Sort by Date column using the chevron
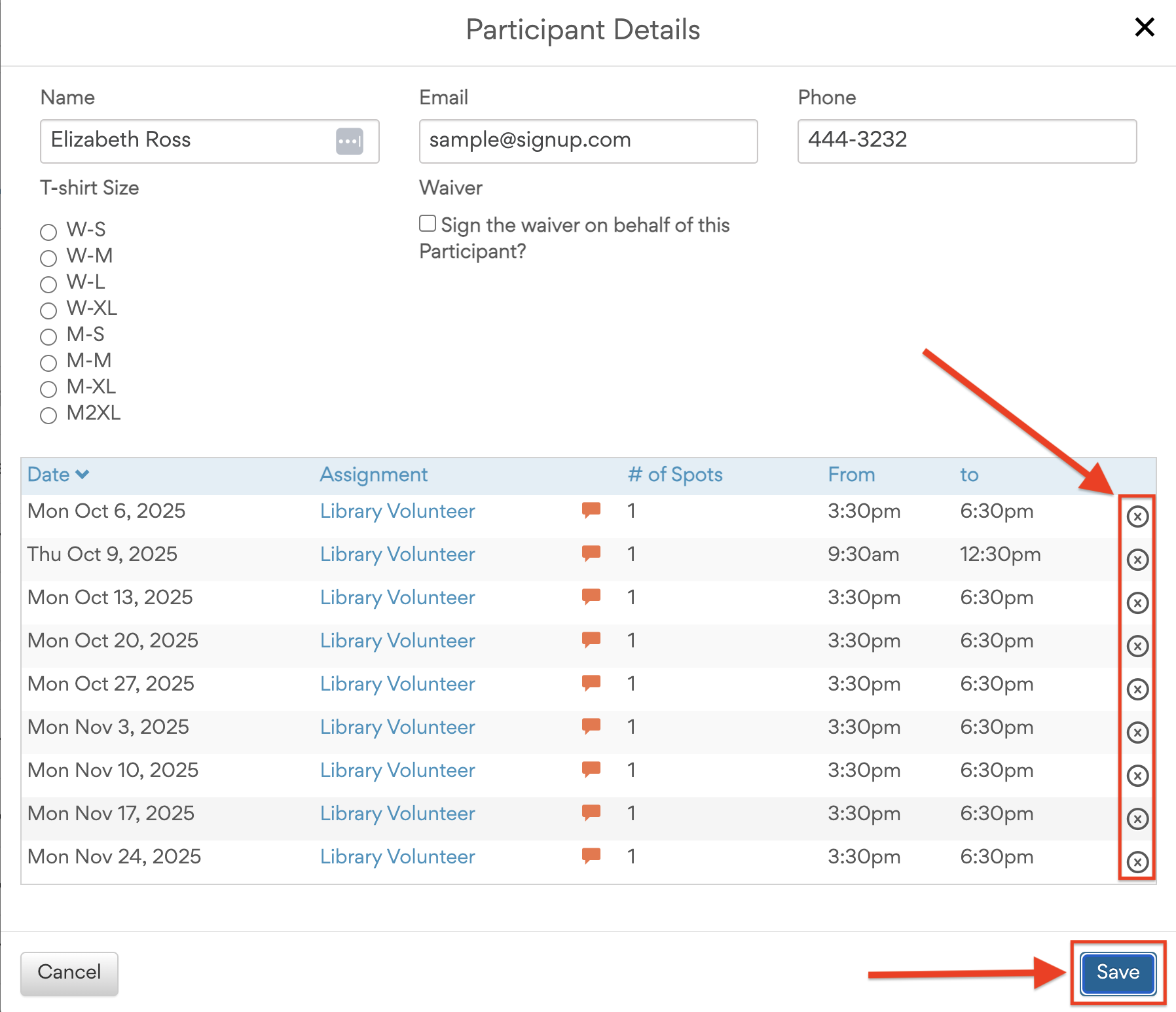This screenshot has width=1176, height=1012. coord(83,475)
